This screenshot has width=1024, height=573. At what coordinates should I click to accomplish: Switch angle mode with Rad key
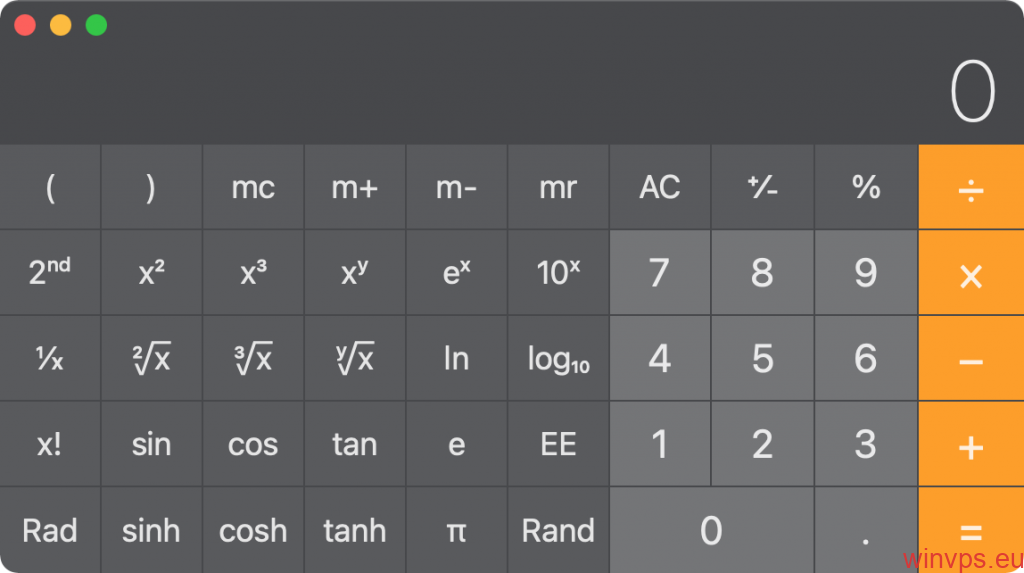(50, 530)
